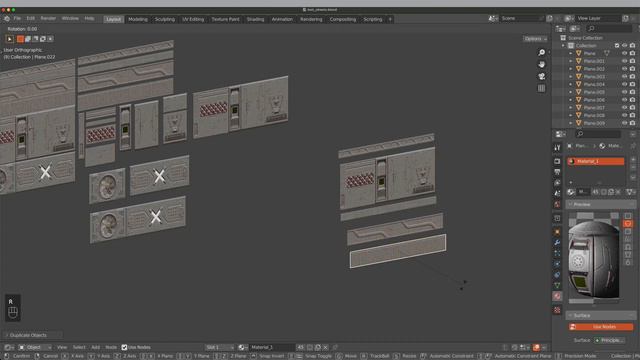The image size is (640, 360).
Task: Open the node editor View menu
Action: [62, 347]
